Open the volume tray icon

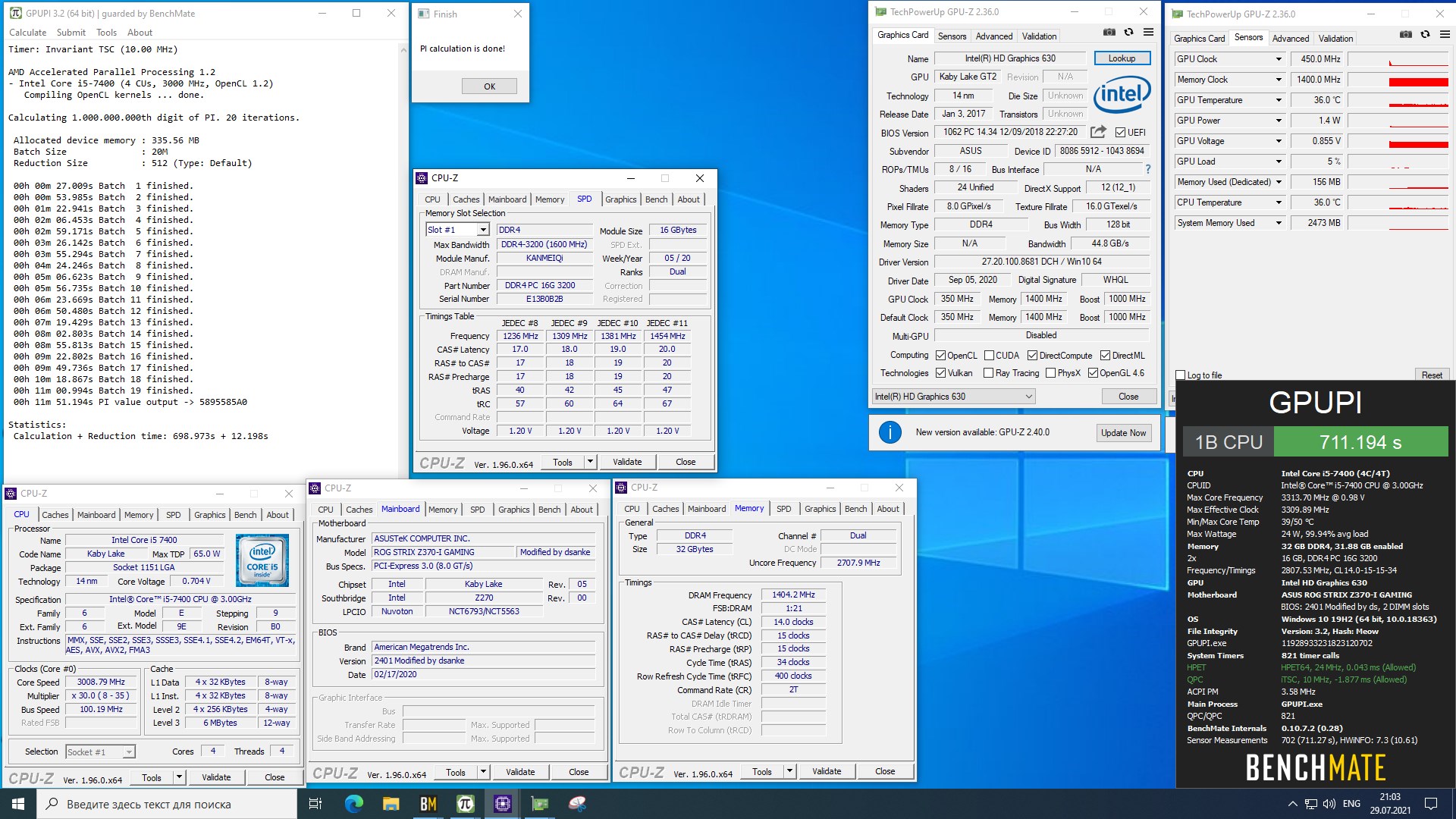pos(1329,804)
